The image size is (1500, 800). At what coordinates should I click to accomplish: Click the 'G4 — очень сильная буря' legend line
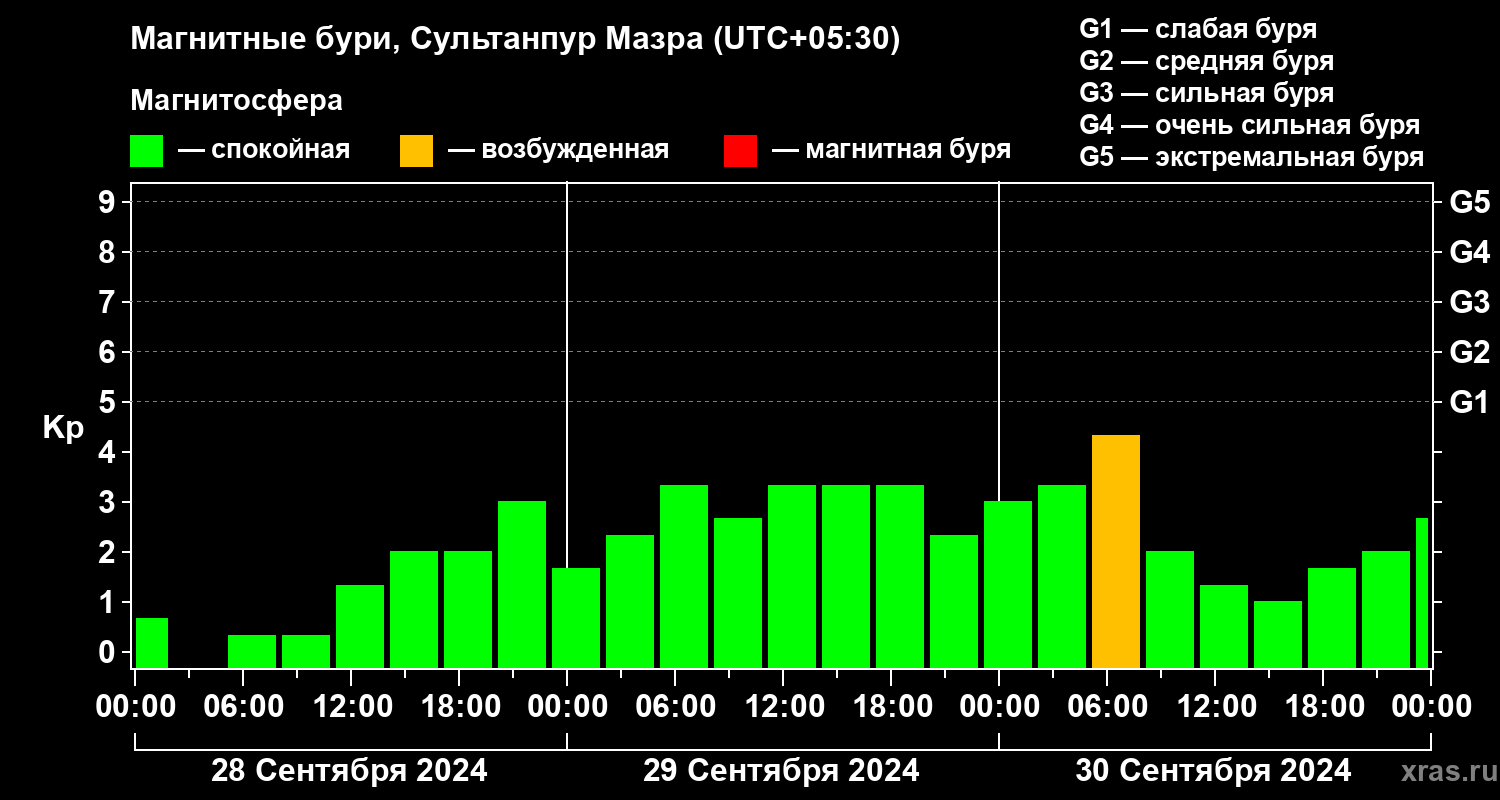(x=1249, y=125)
